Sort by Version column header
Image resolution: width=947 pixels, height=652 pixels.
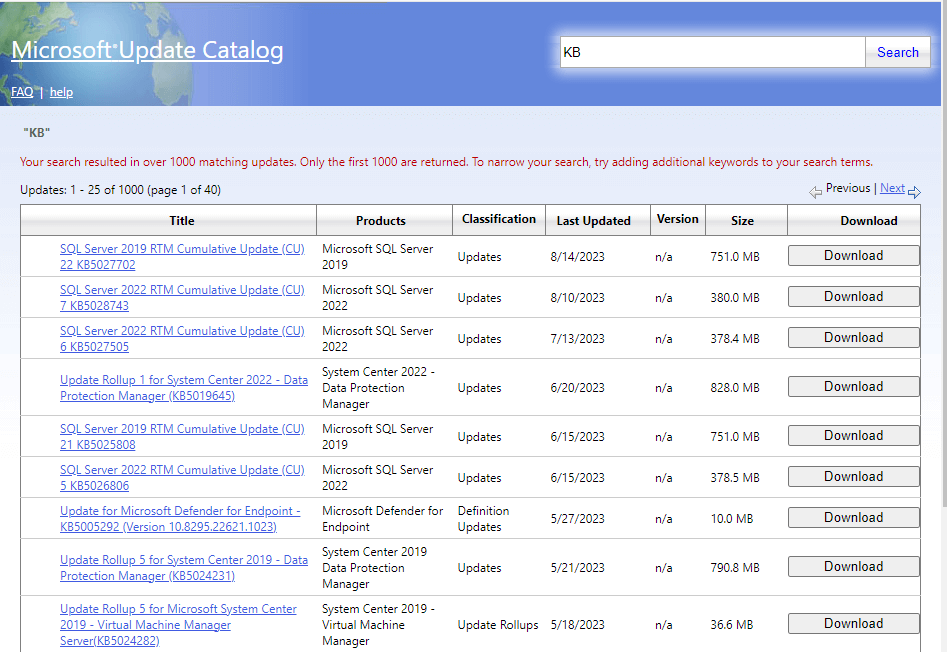[x=677, y=219]
